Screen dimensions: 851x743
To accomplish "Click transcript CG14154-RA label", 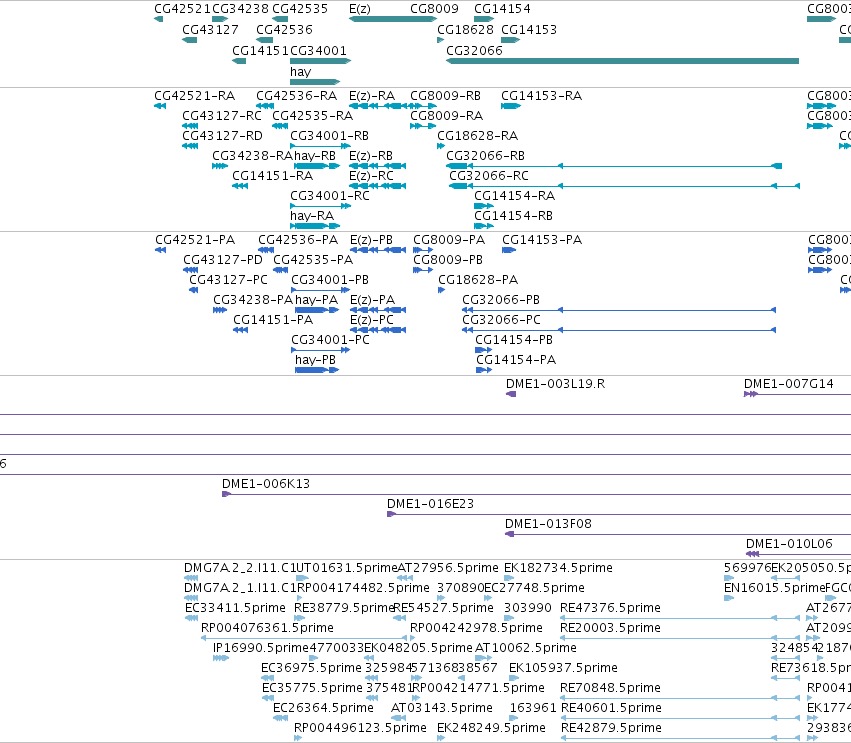I will click(x=515, y=196).
